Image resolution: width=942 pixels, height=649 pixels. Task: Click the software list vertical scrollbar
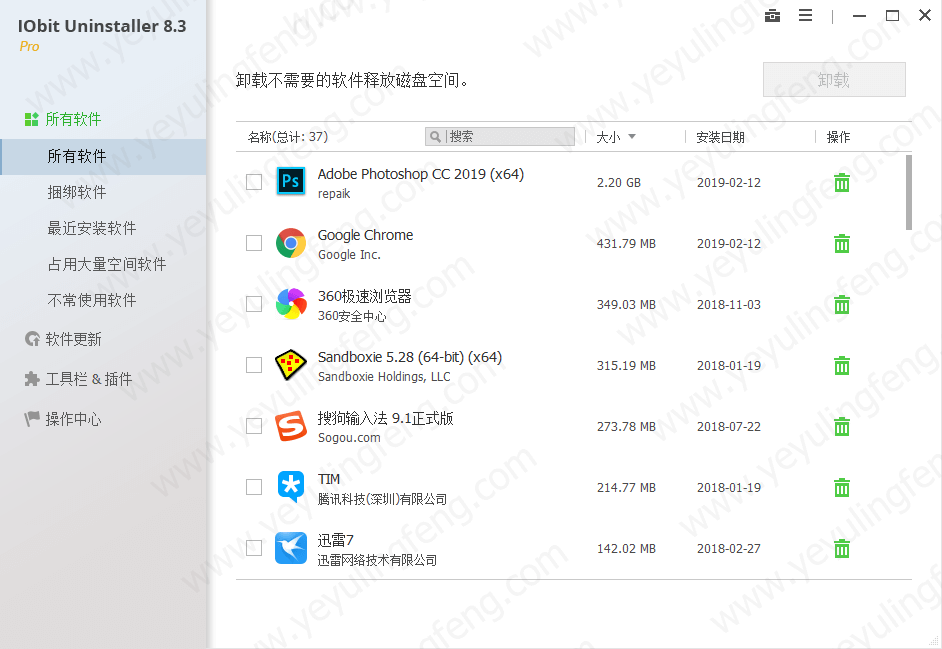908,192
